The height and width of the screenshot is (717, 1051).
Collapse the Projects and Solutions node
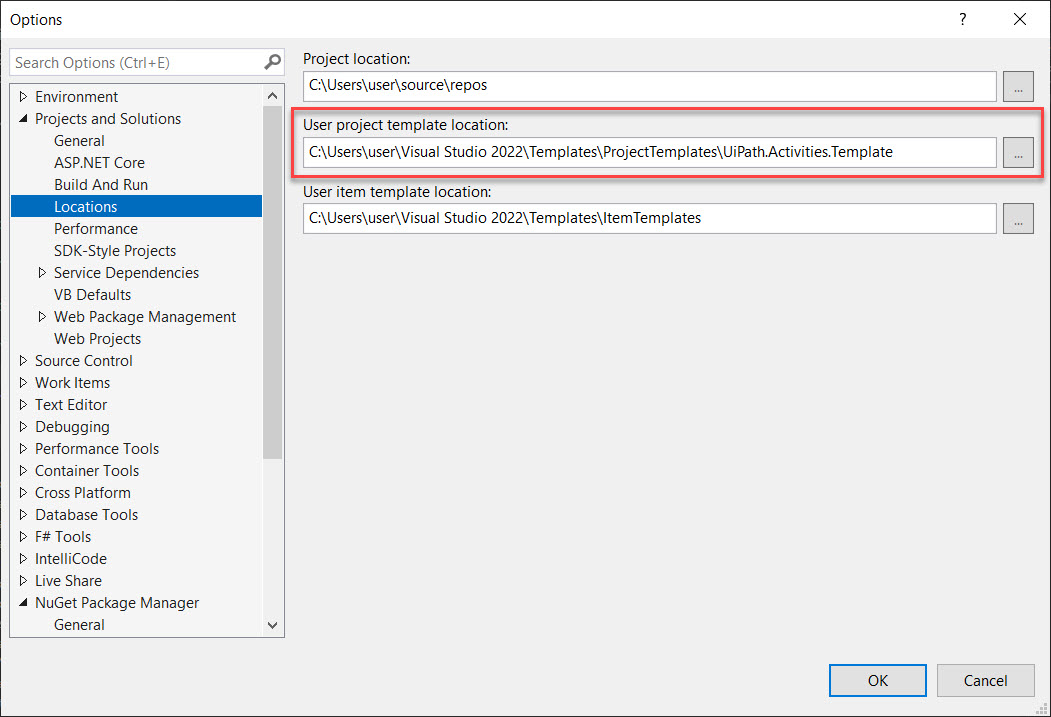pos(23,119)
